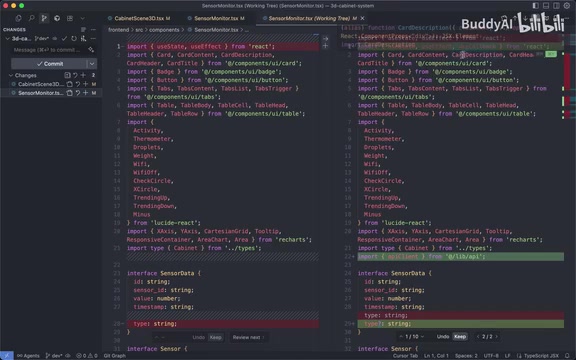Select SensorMonitor file in changes list

pos(40,93)
